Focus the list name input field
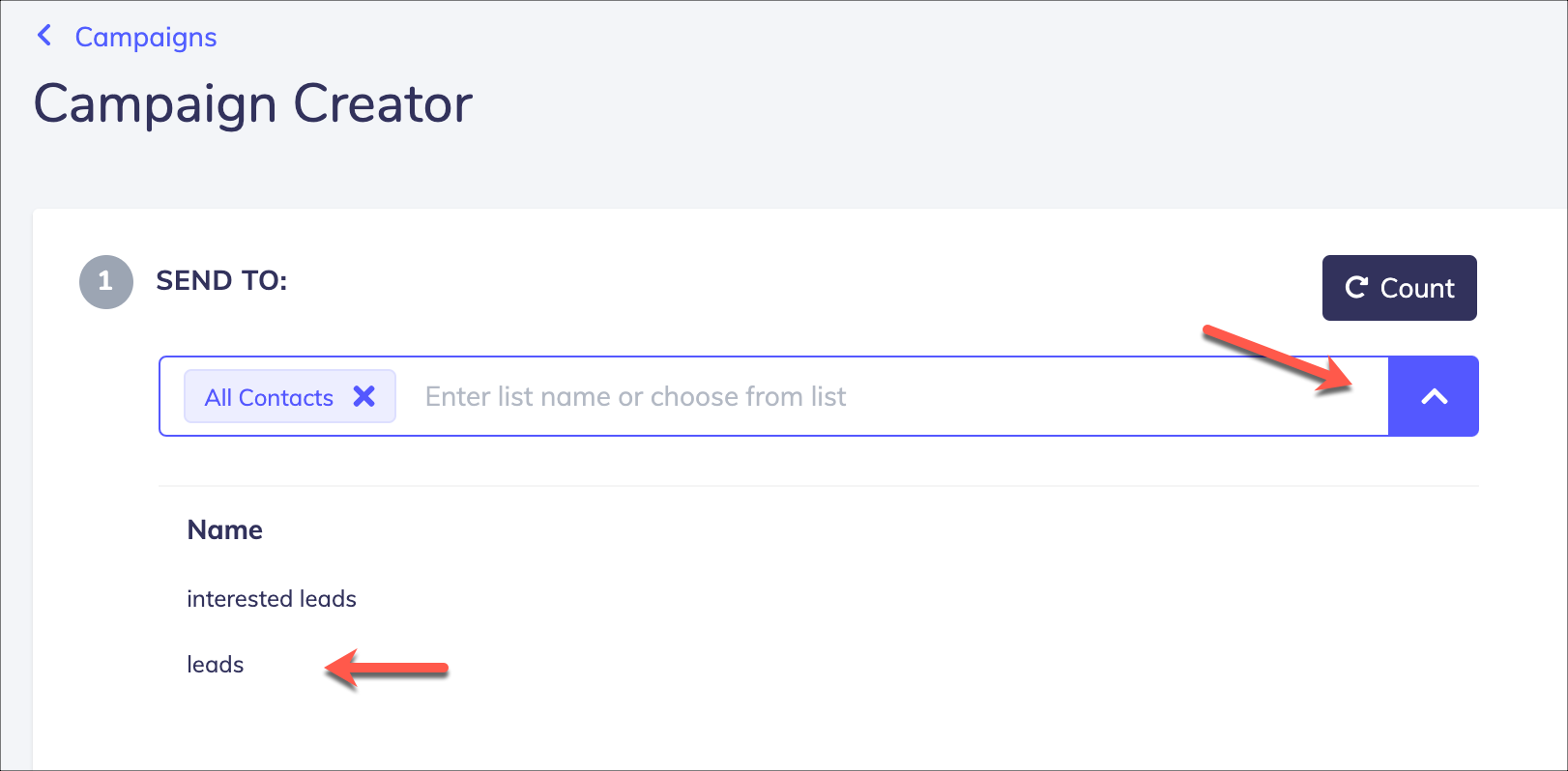The image size is (1568, 771). click(x=894, y=396)
